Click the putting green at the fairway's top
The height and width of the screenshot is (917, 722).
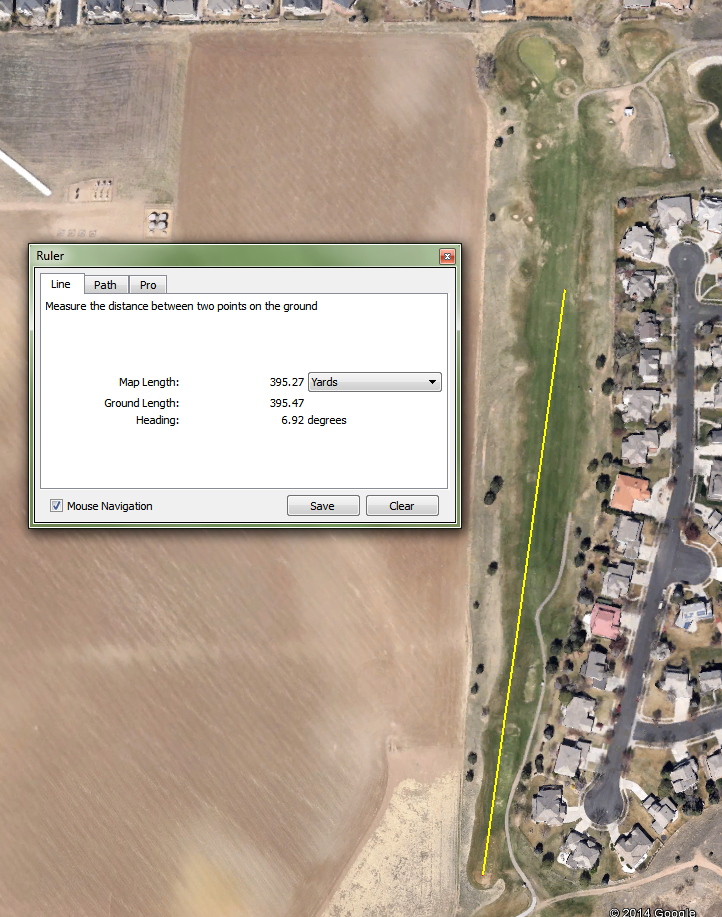click(537, 58)
